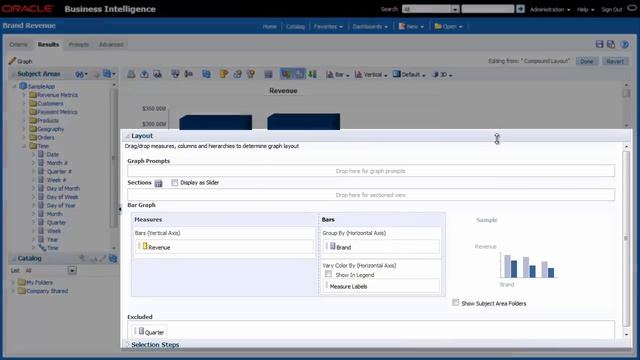Image resolution: width=640 pixels, height=360 pixels.
Task: Click the export icon in graph toolbar
Action: point(144,74)
